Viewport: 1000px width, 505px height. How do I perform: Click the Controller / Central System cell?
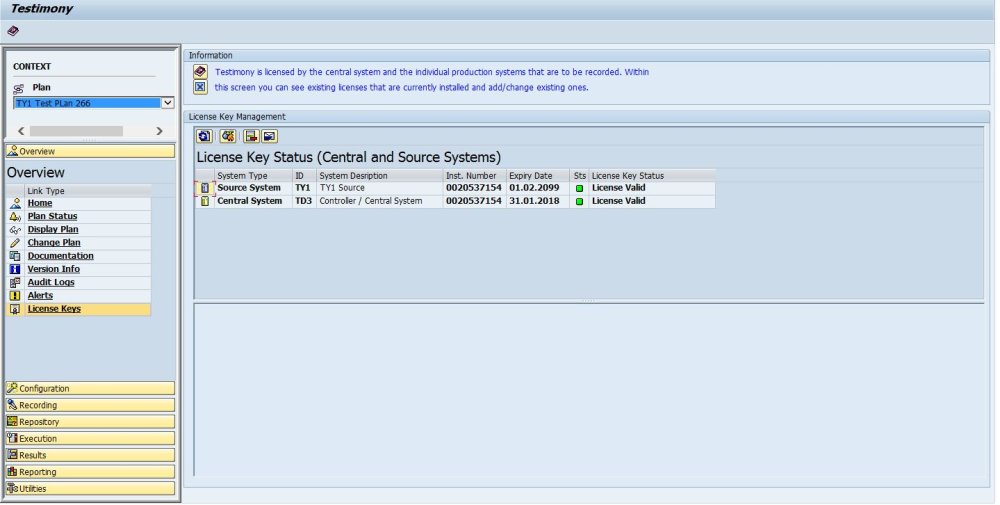pyautogui.click(x=379, y=201)
